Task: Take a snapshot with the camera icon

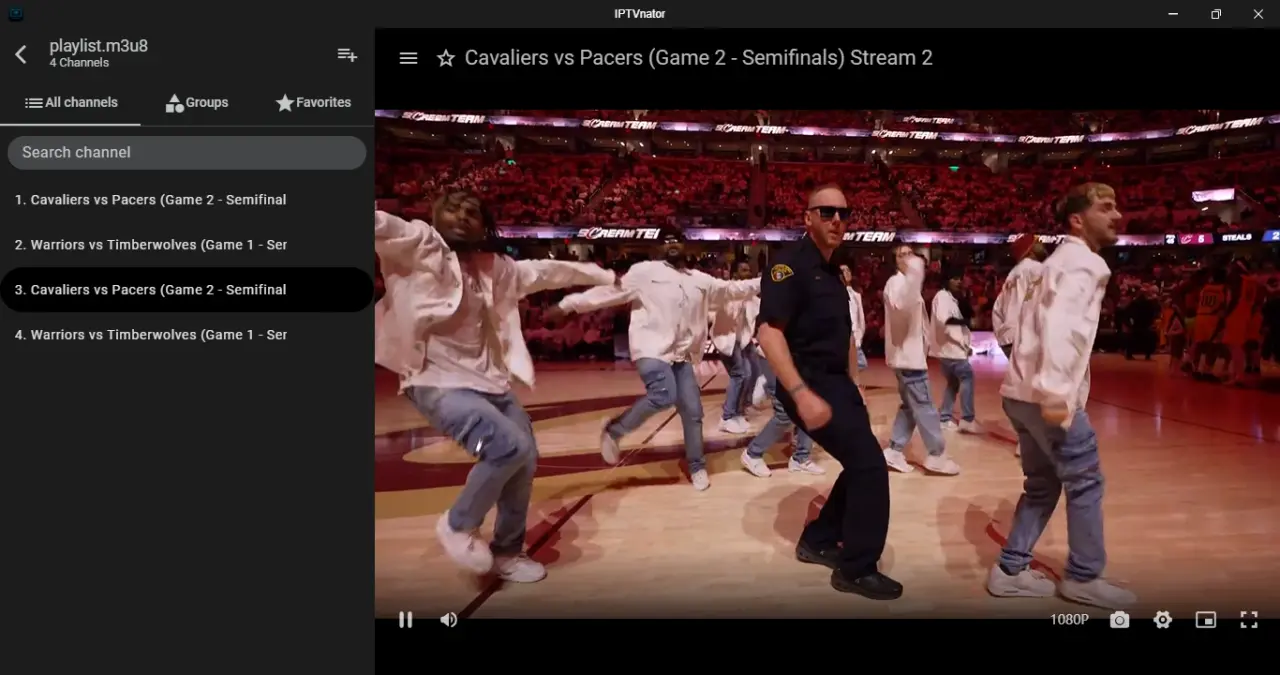Action: click(x=1119, y=620)
